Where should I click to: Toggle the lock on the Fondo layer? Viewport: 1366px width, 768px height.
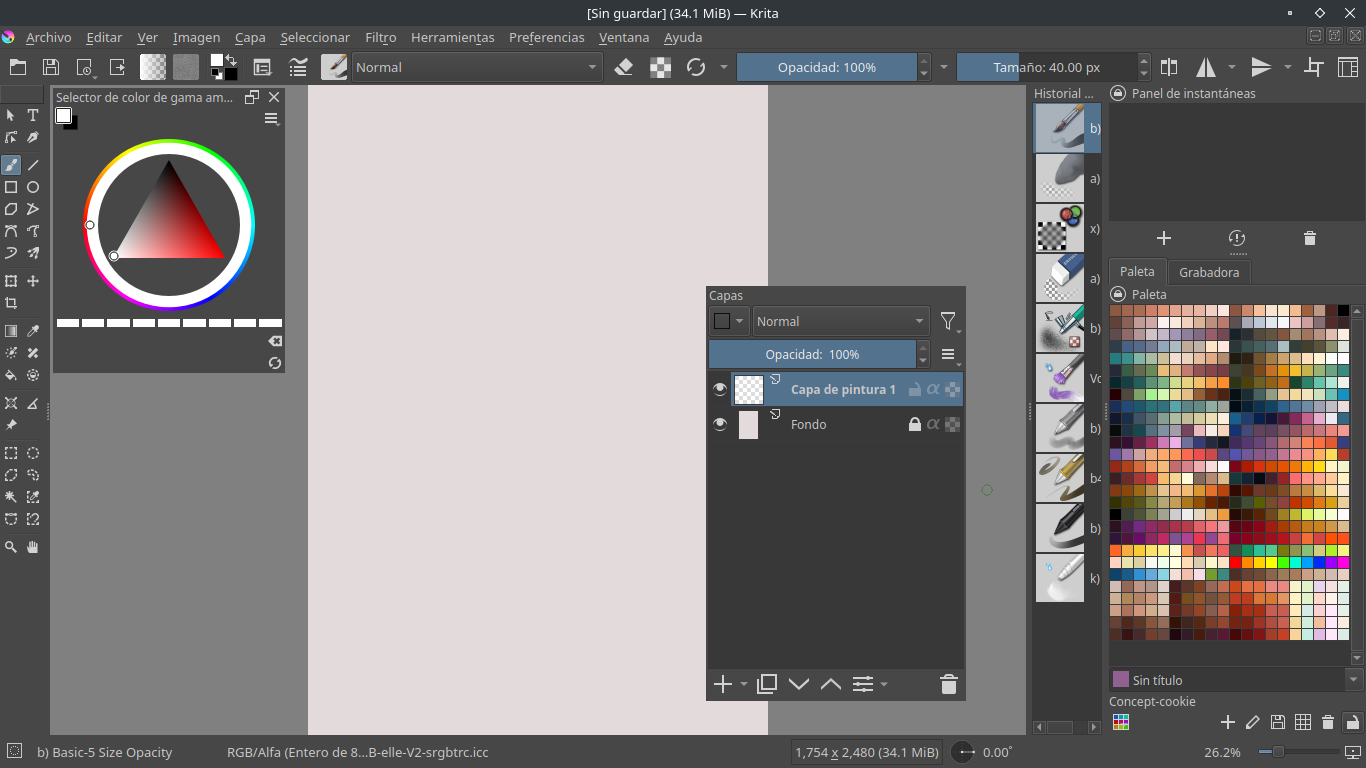pos(914,424)
